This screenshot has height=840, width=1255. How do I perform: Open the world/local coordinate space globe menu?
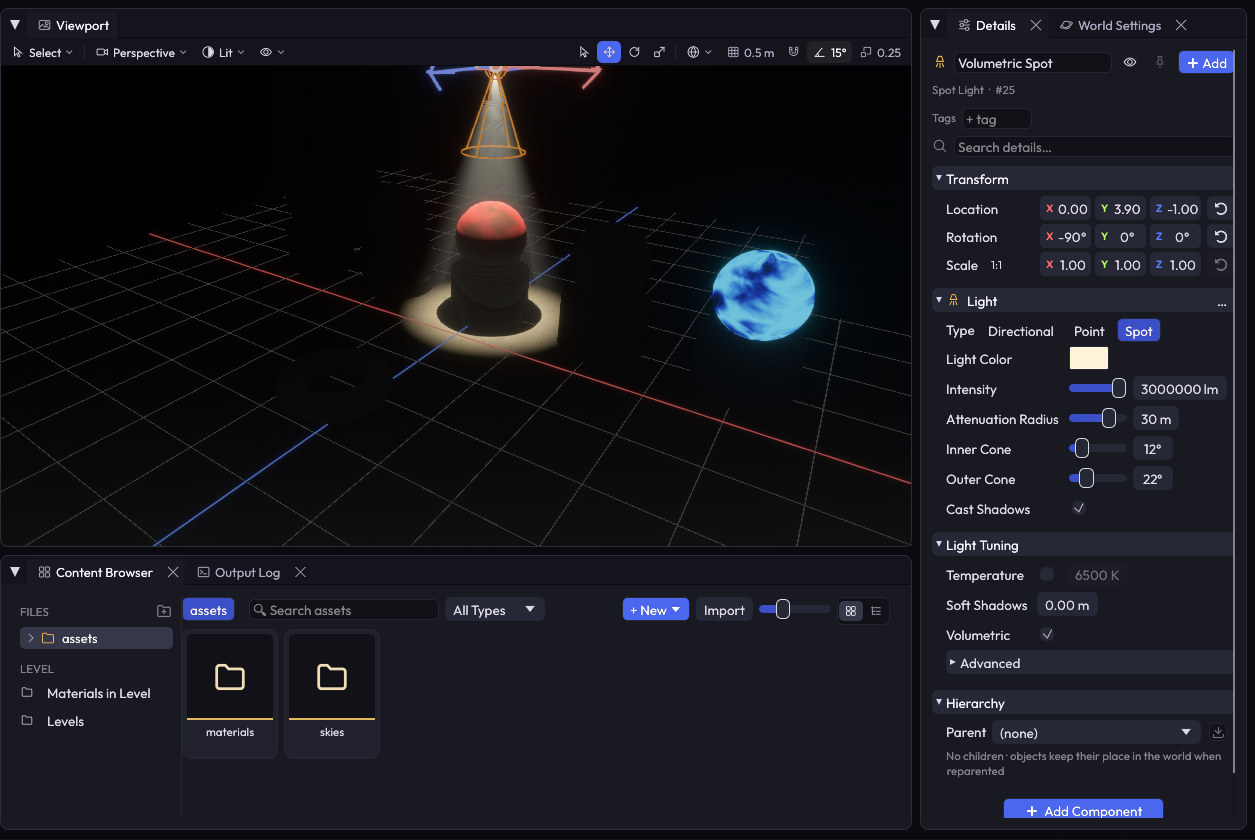[x=700, y=52]
